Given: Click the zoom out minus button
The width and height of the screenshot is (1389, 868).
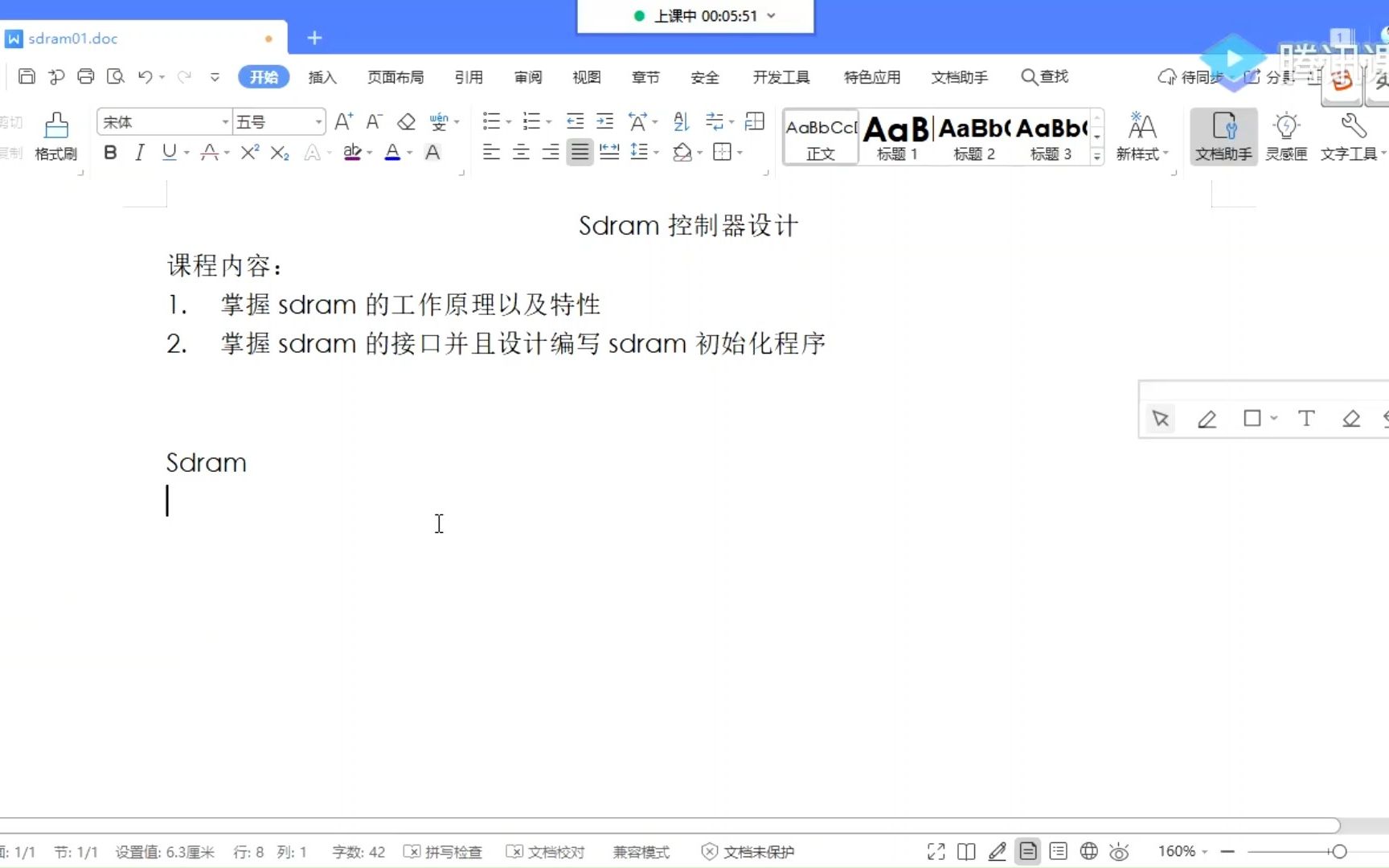Looking at the screenshot, I should point(1227,851).
